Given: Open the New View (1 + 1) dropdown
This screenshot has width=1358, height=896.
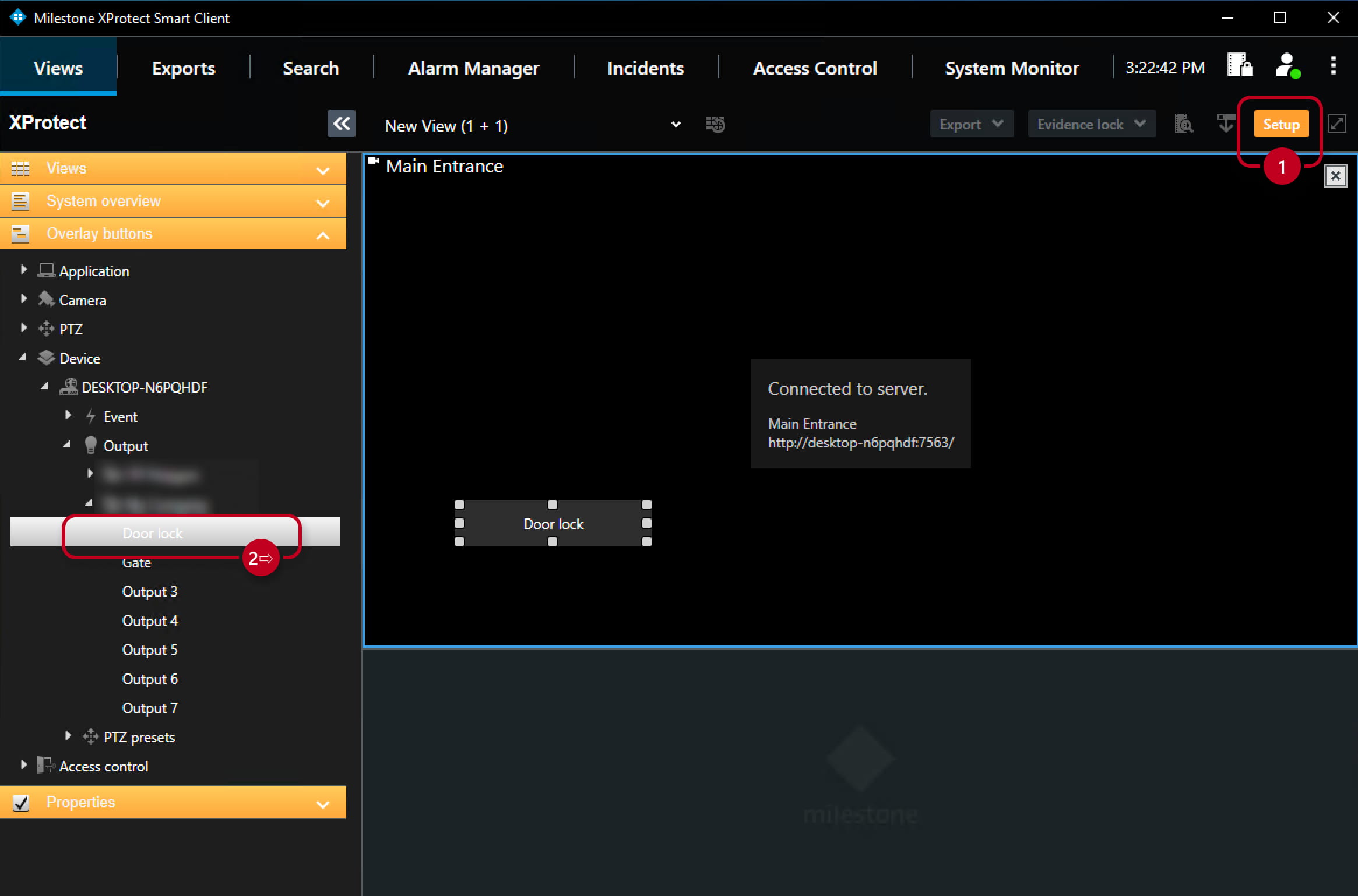Looking at the screenshot, I should pos(533,125).
